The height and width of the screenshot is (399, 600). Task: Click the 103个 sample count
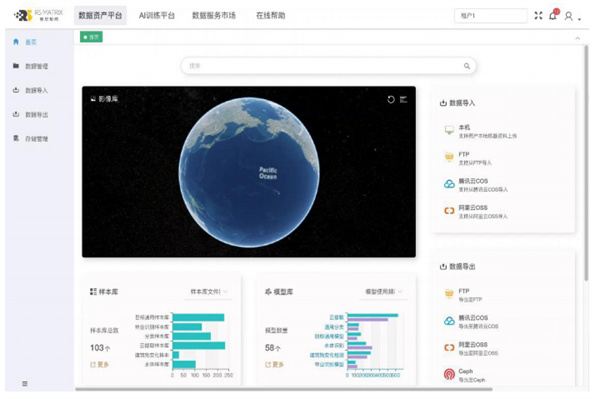(100, 348)
